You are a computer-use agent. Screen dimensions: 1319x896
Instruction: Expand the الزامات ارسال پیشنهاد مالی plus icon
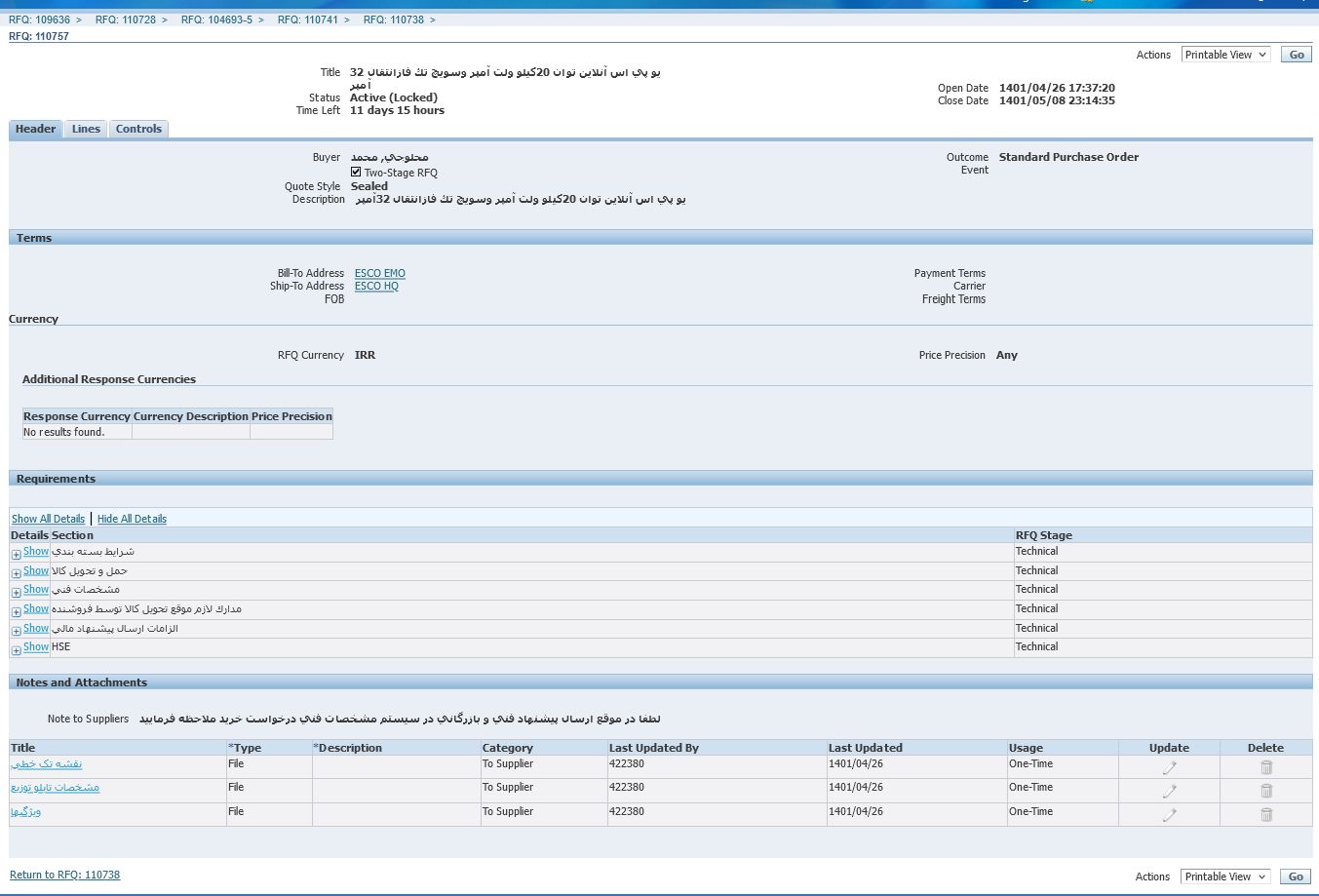17,631
